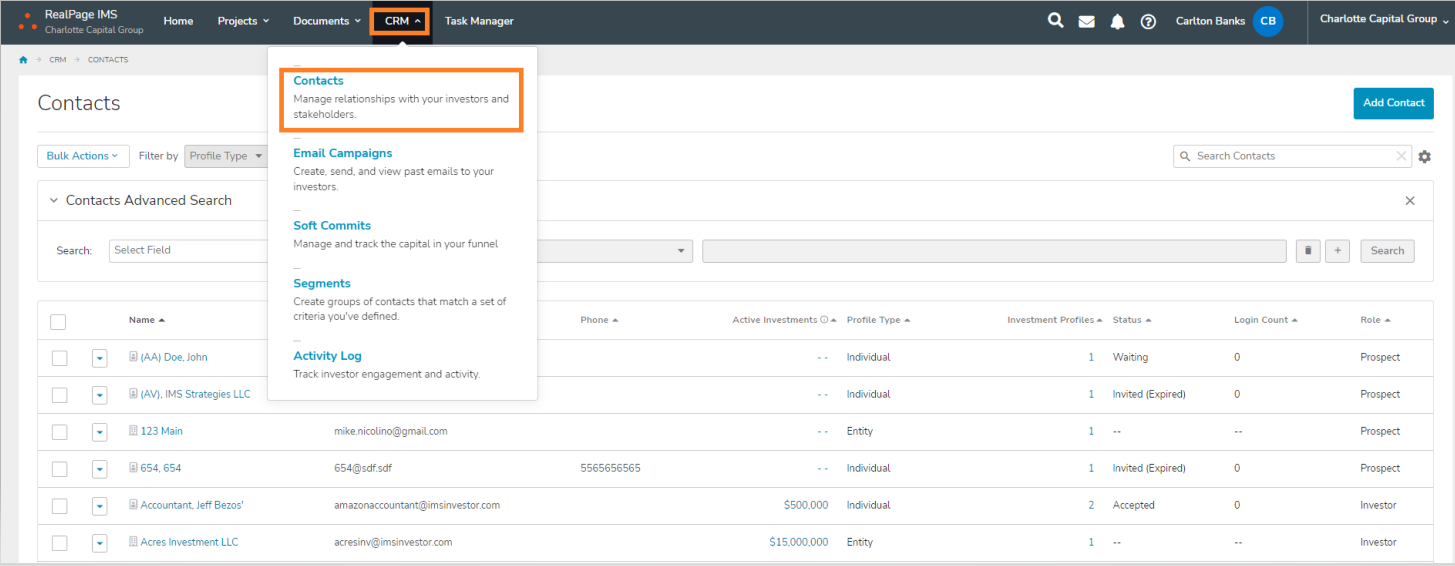Open the mail envelope icon
The height and width of the screenshot is (566, 1455).
click(1086, 22)
